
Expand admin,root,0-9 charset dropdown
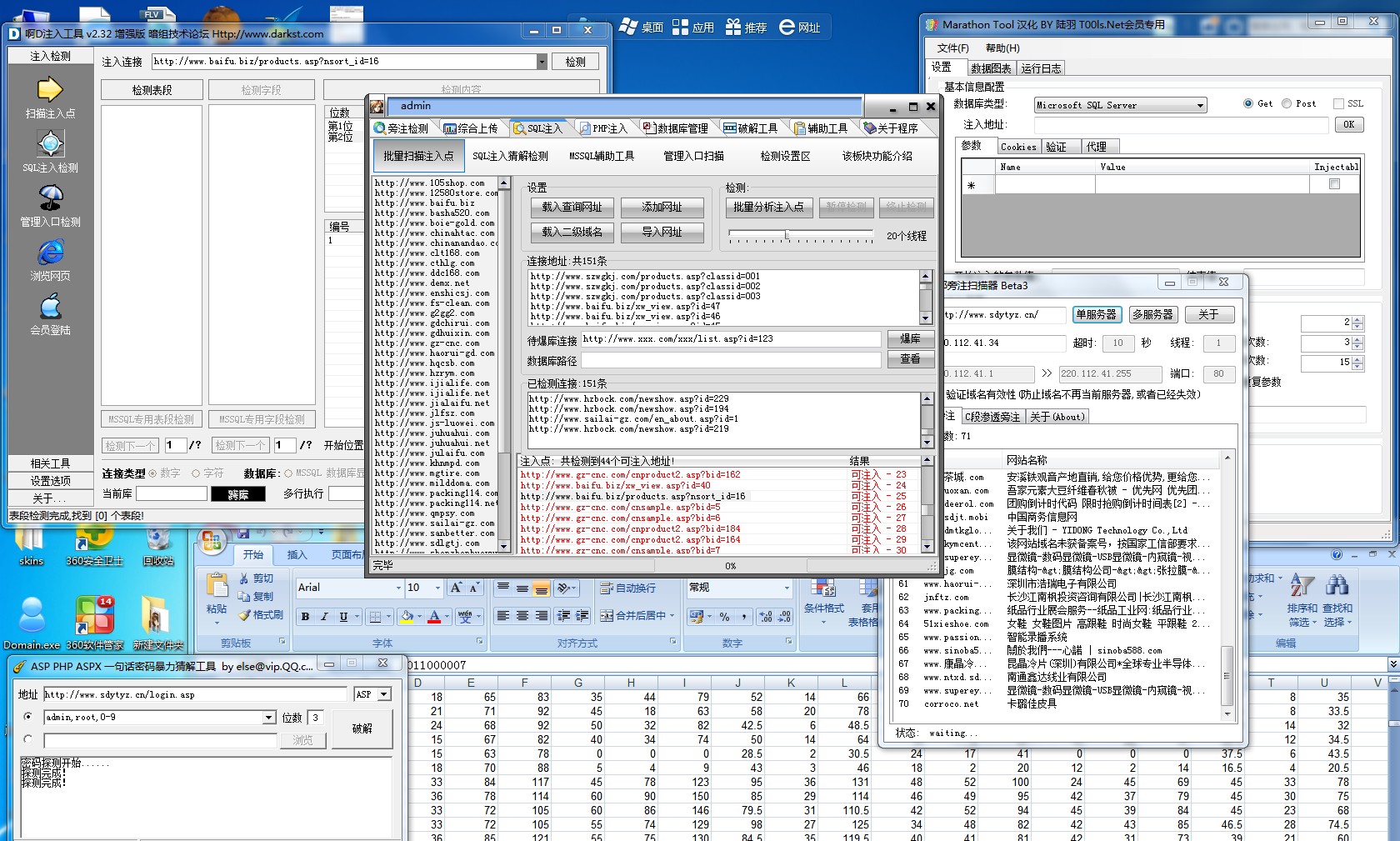(x=269, y=718)
